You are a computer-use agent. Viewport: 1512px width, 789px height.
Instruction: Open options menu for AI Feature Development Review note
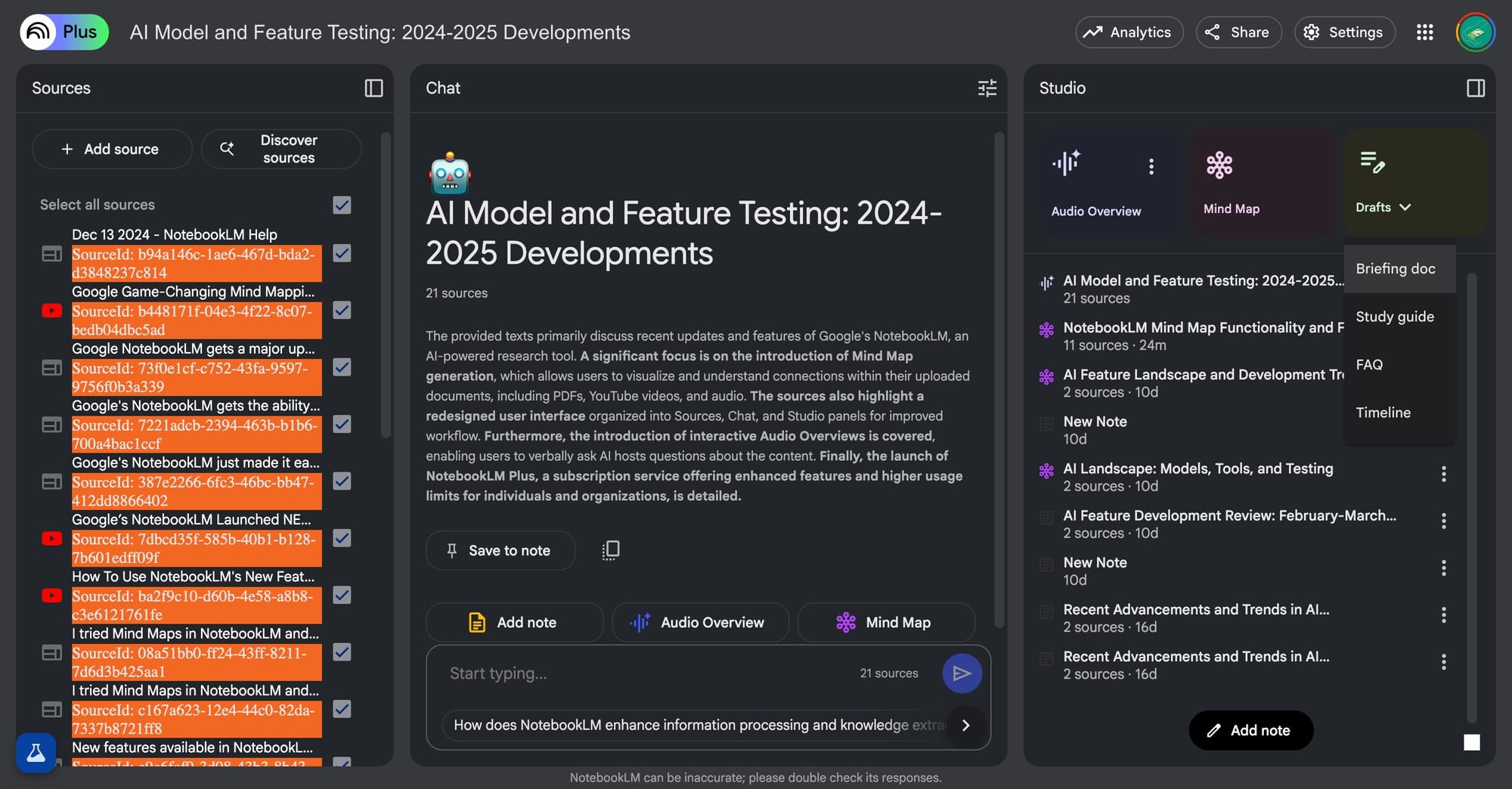click(x=1443, y=521)
